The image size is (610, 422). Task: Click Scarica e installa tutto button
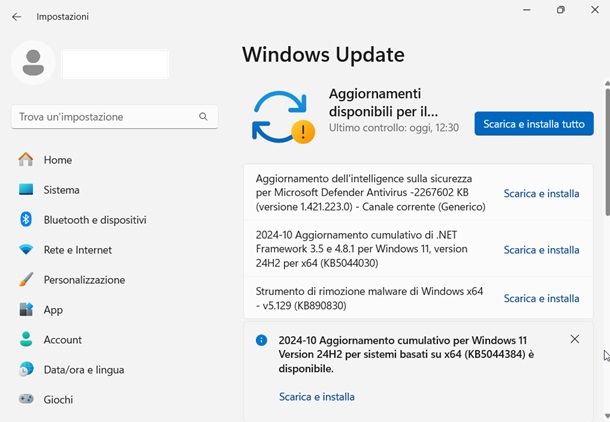pyautogui.click(x=534, y=124)
